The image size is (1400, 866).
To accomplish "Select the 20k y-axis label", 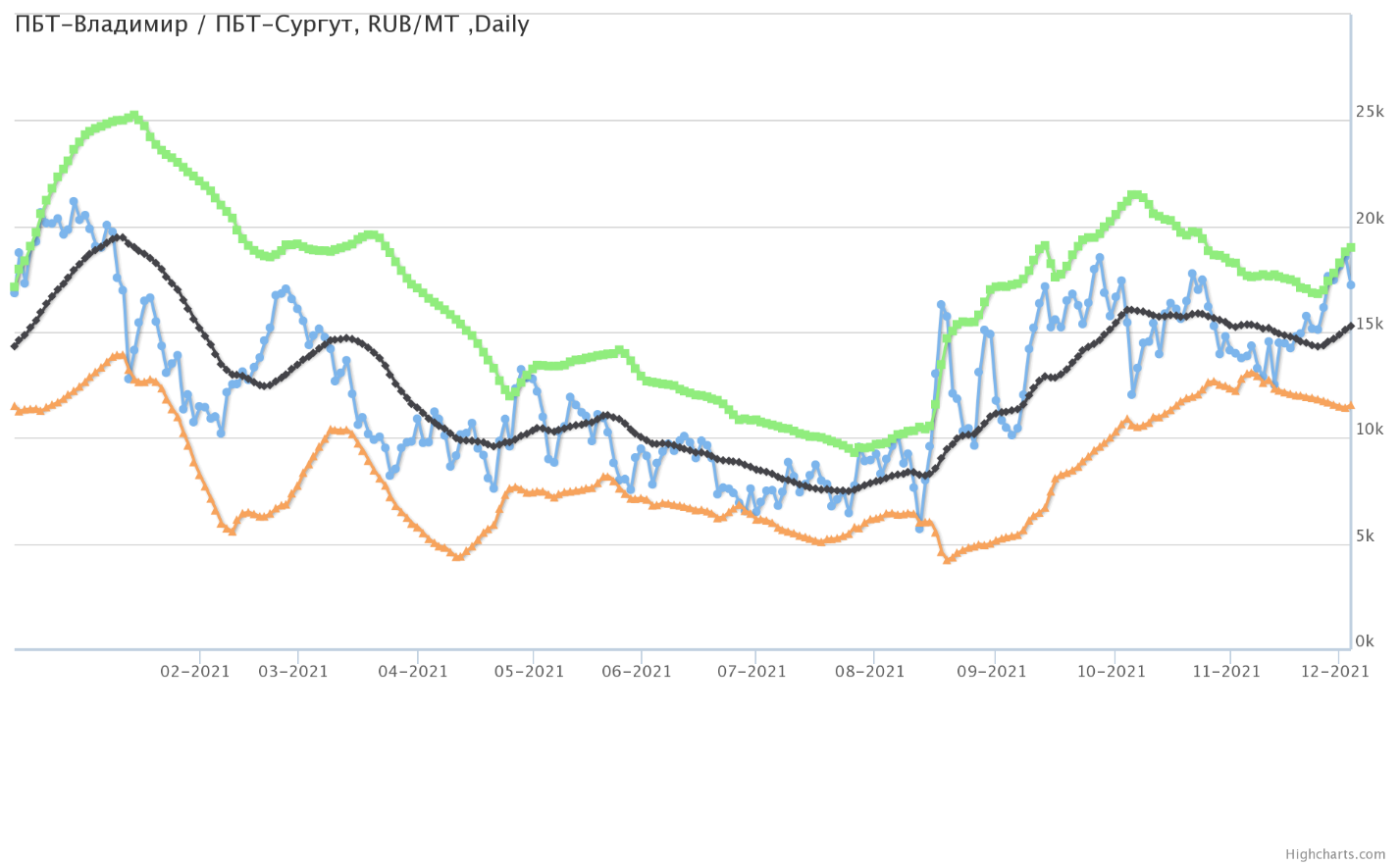I will [x=1369, y=218].
